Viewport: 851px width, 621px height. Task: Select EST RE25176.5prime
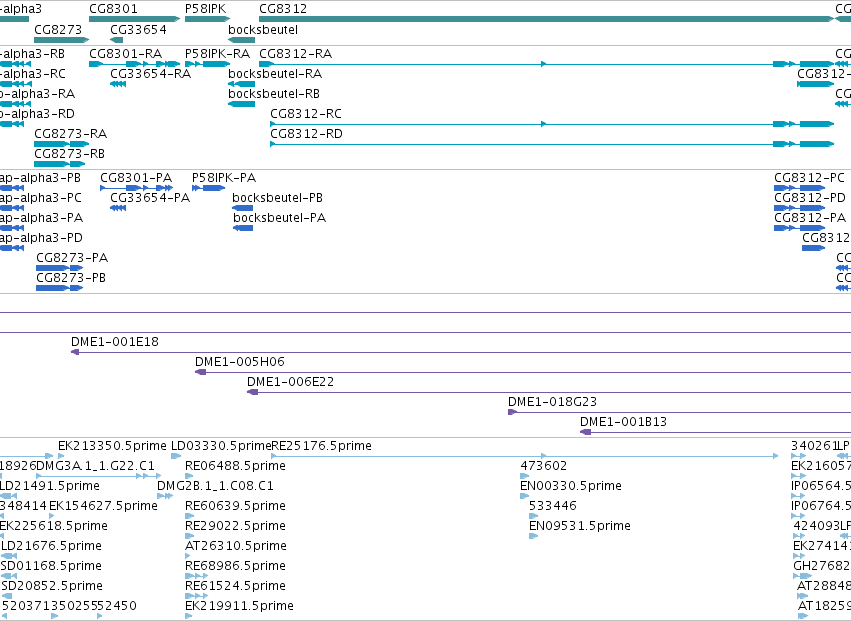[321, 446]
